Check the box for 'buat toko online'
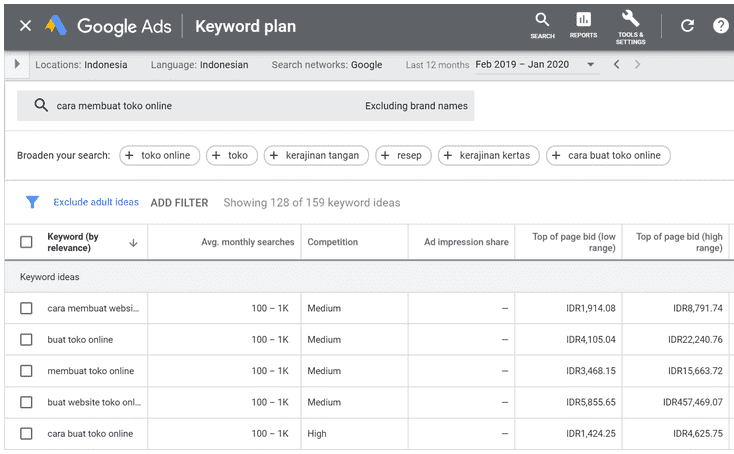Image resolution: width=734 pixels, height=454 pixels. click(x=26, y=340)
